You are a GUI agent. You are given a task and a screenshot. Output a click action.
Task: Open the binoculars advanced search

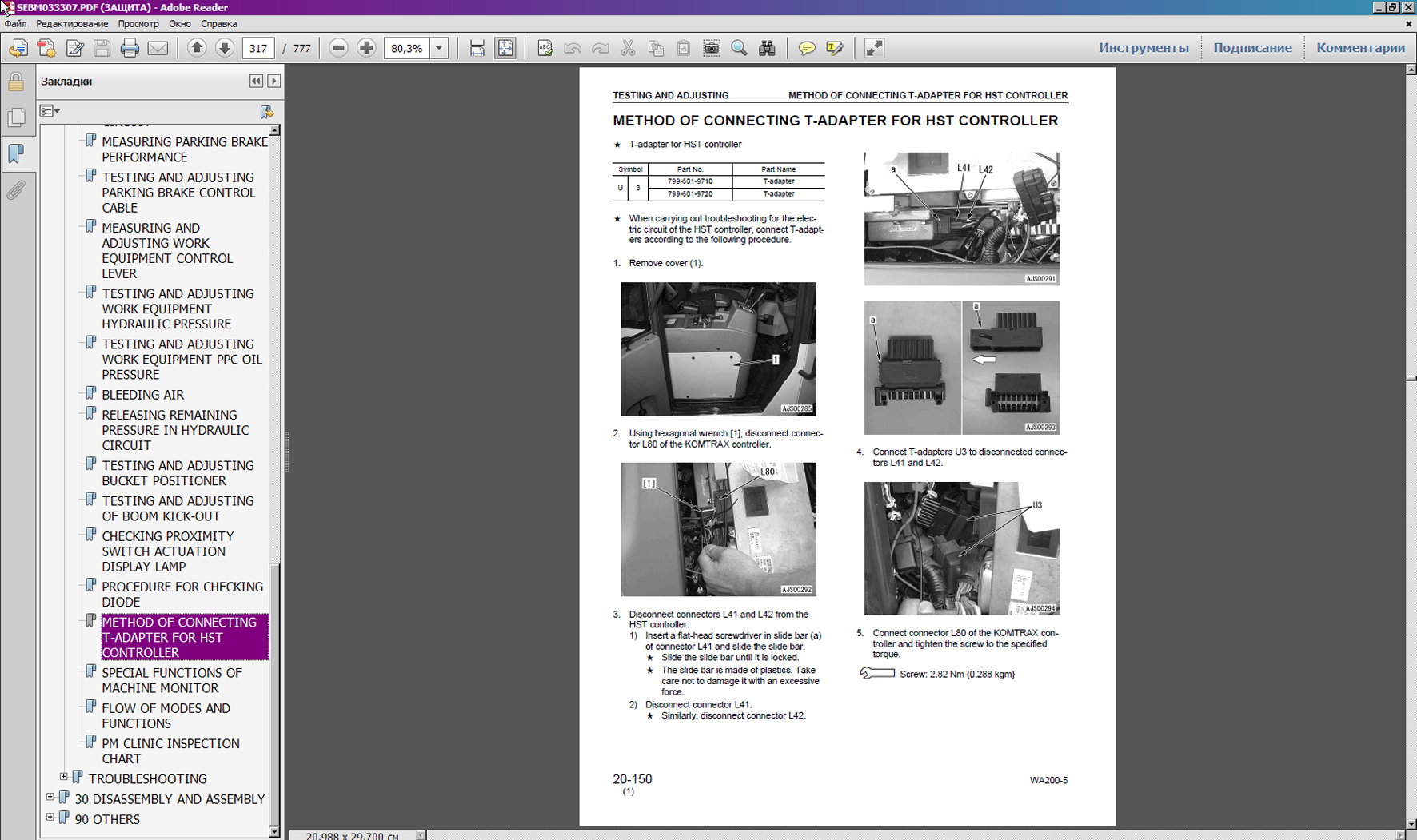767,49
